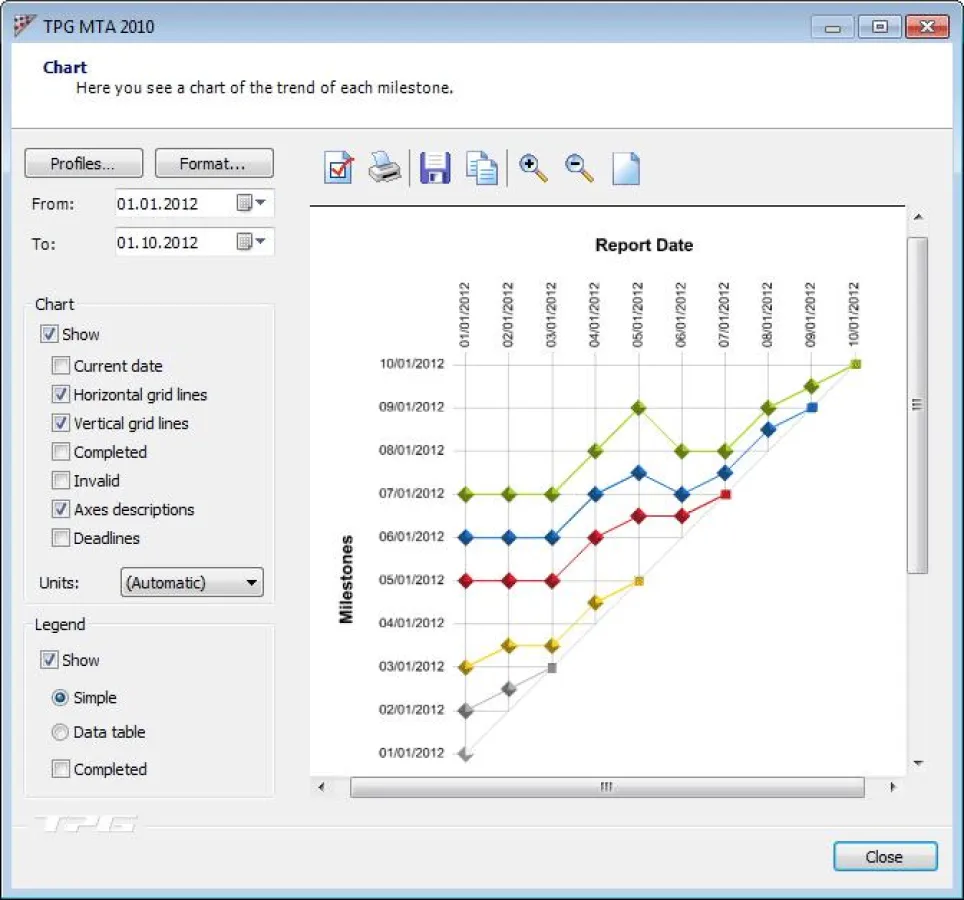This screenshot has width=964, height=900.
Task: Save the chart with floppy disk icon
Action: 435,168
